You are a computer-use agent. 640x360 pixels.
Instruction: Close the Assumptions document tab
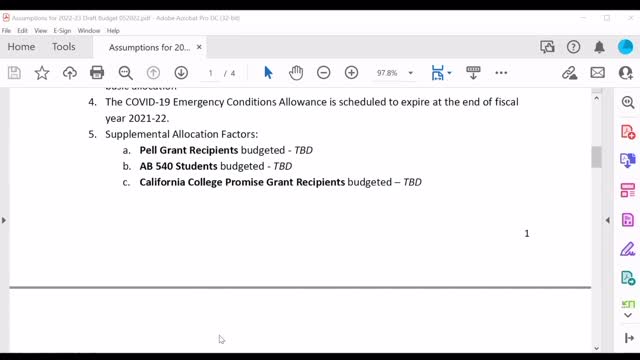pyautogui.click(x=199, y=47)
